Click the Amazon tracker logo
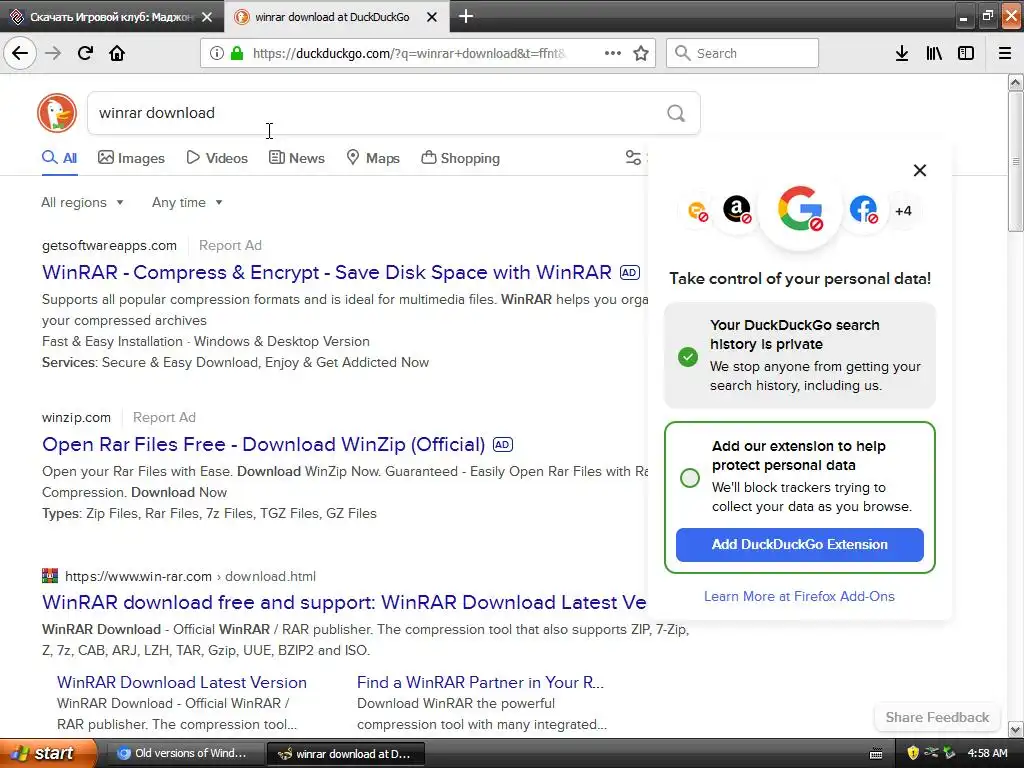Screen dimensions: 1024x768 coord(737,210)
